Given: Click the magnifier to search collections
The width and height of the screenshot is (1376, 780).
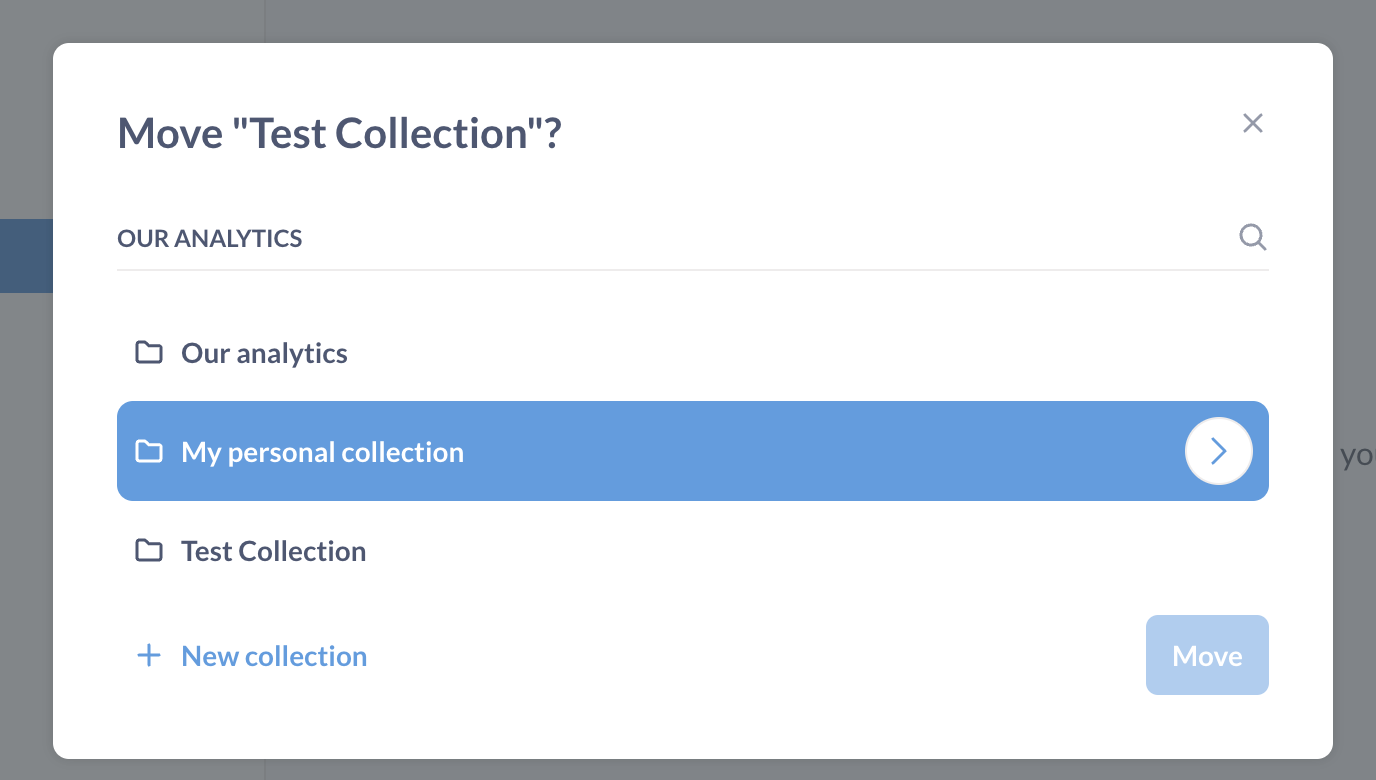Looking at the screenshot, I should coord(1252,237).
